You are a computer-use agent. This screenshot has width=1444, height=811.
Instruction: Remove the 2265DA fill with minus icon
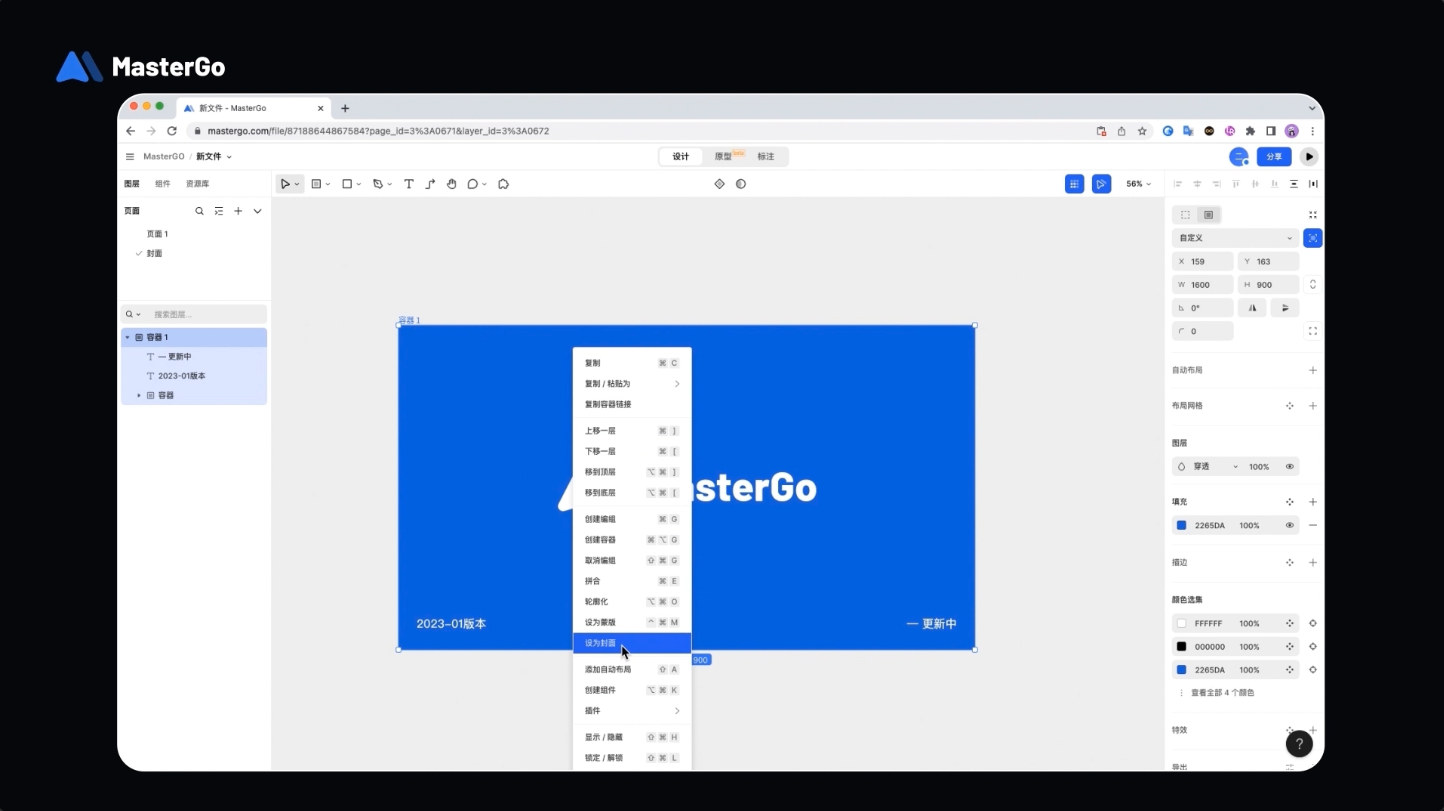tap(1313, 525)
